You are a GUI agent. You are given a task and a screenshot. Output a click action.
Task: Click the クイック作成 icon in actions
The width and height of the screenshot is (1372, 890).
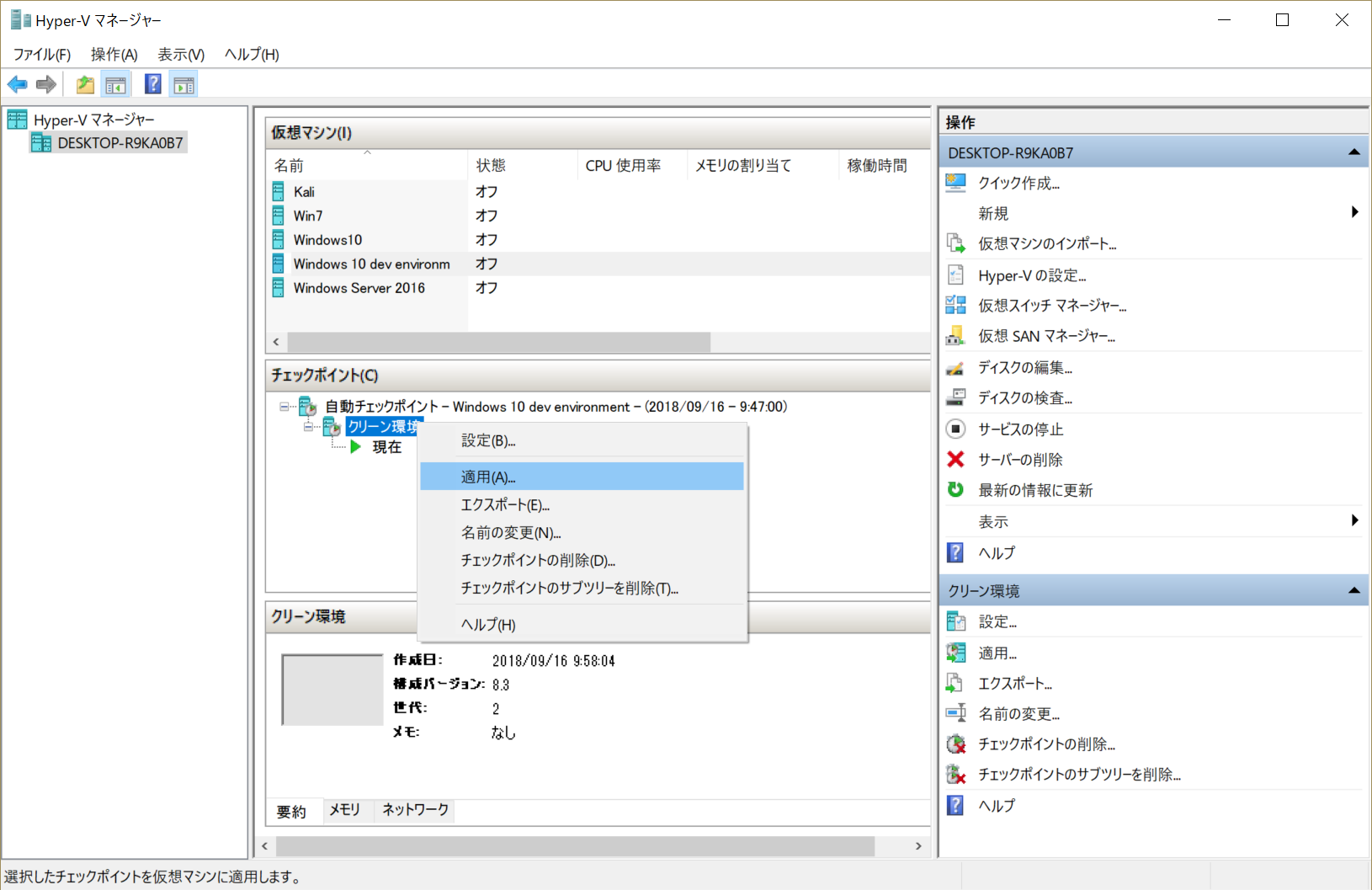tap(955, 183)
